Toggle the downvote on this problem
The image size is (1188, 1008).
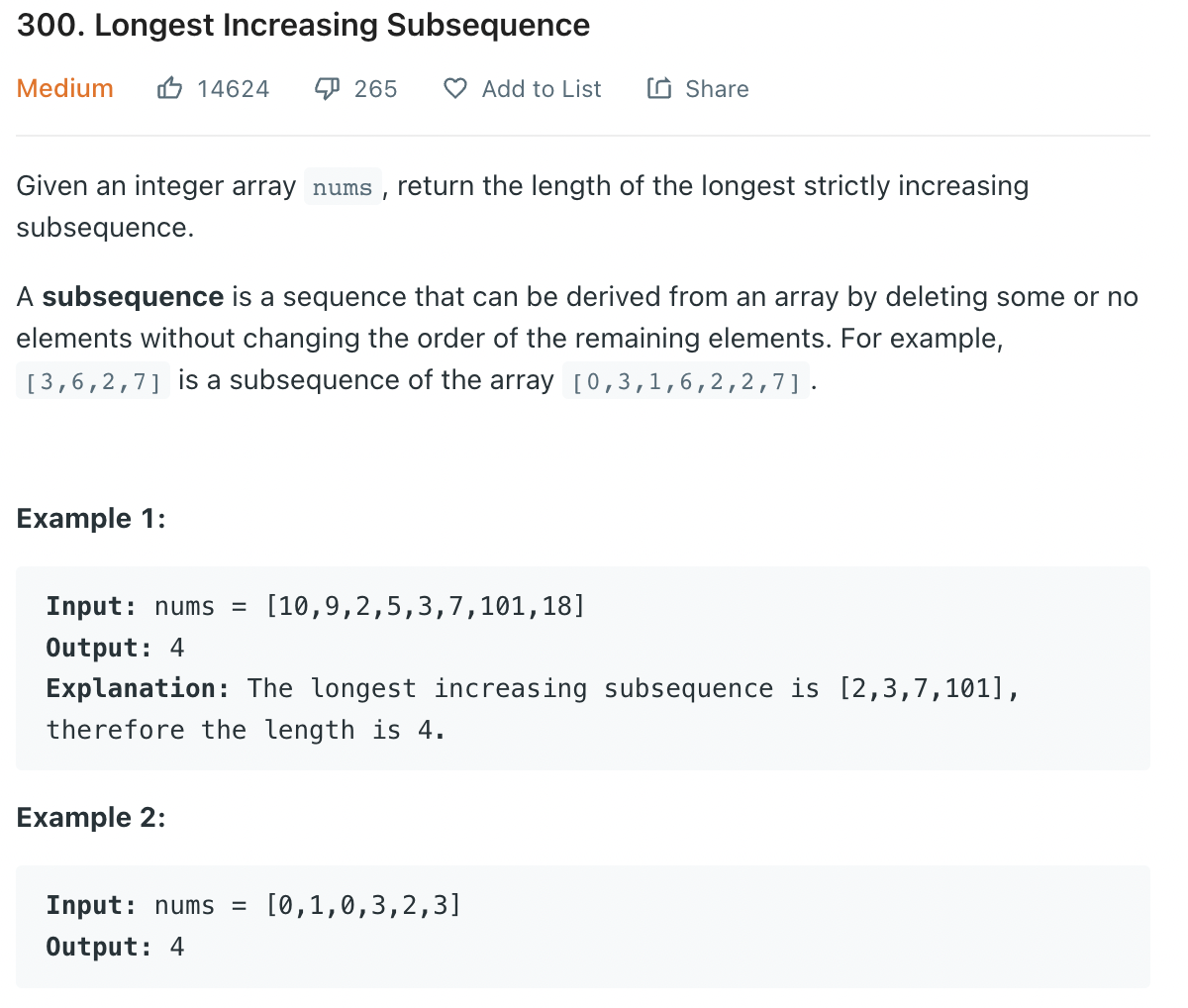pos(327,88)
